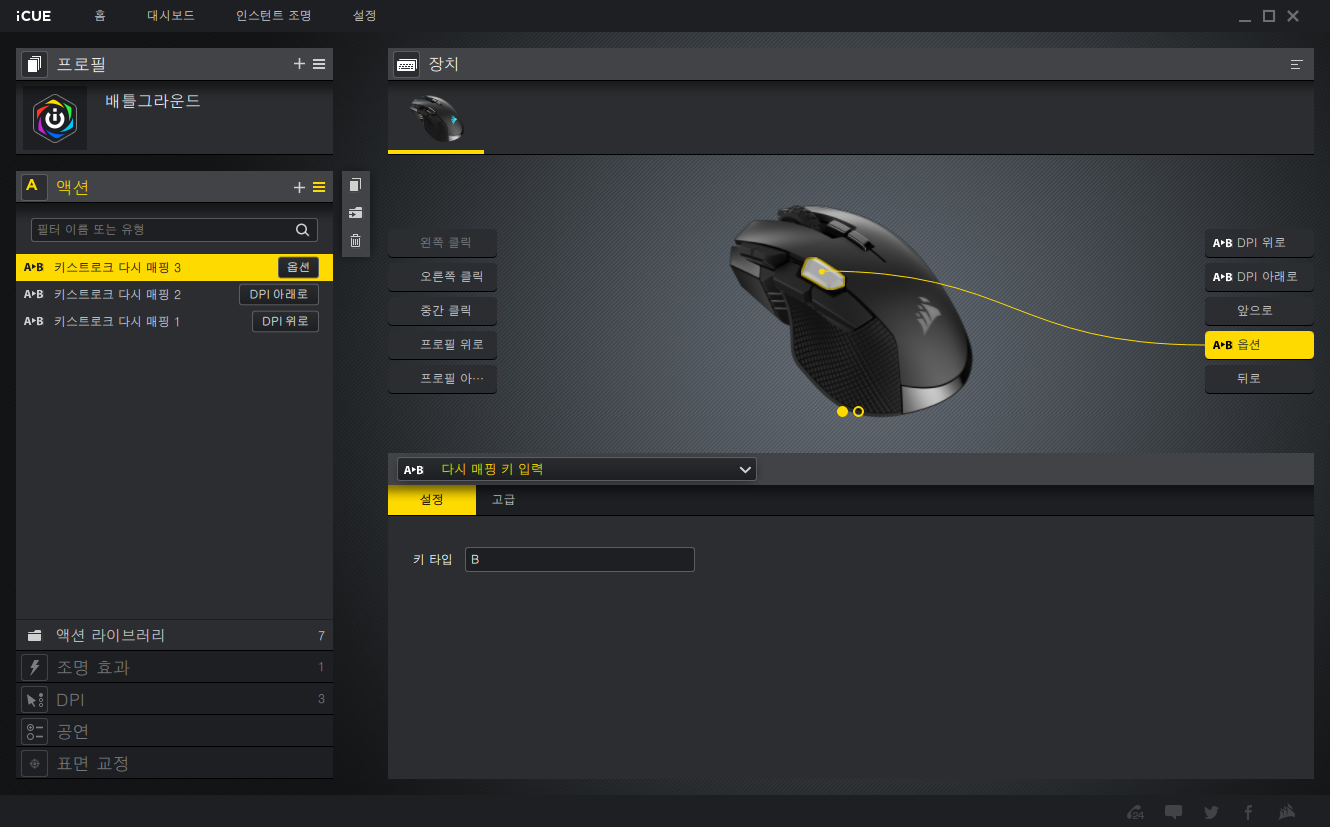Click the 키 타입 input field
The height and width of the screenshot is (827, 1330).
pos(579,559)
